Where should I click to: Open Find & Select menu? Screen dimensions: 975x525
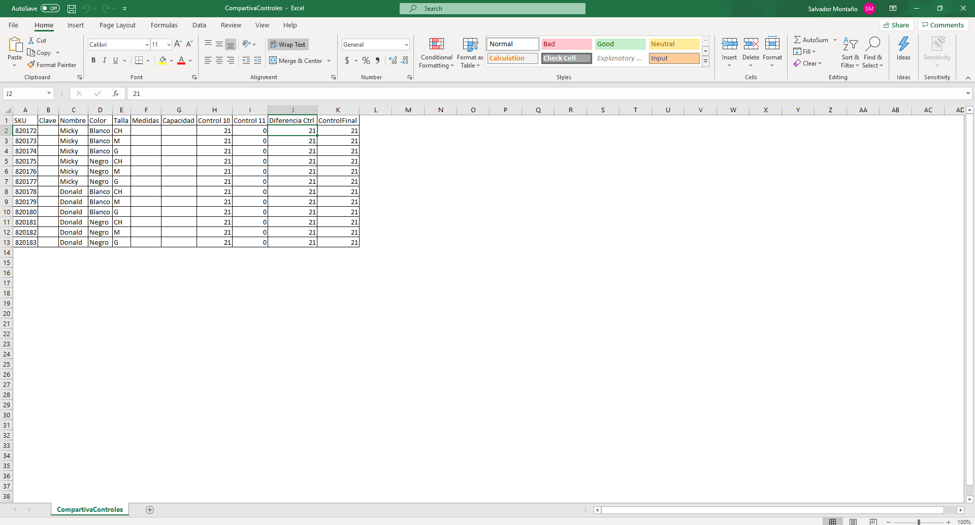point(872,52)
